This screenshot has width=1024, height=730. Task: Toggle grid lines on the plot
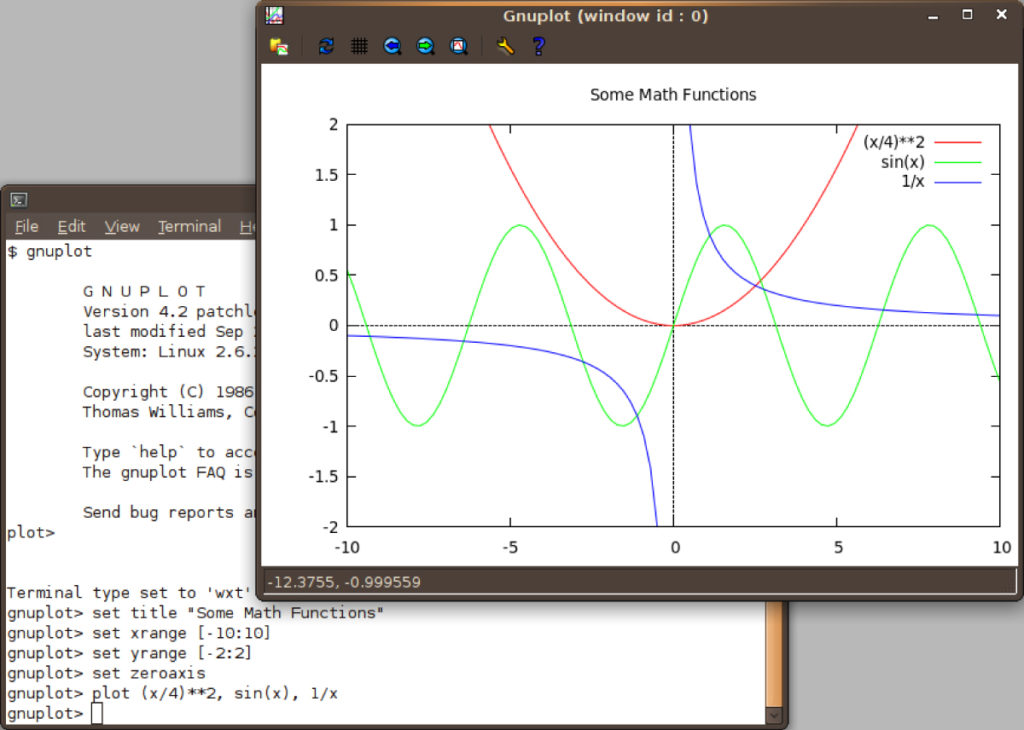359,45
